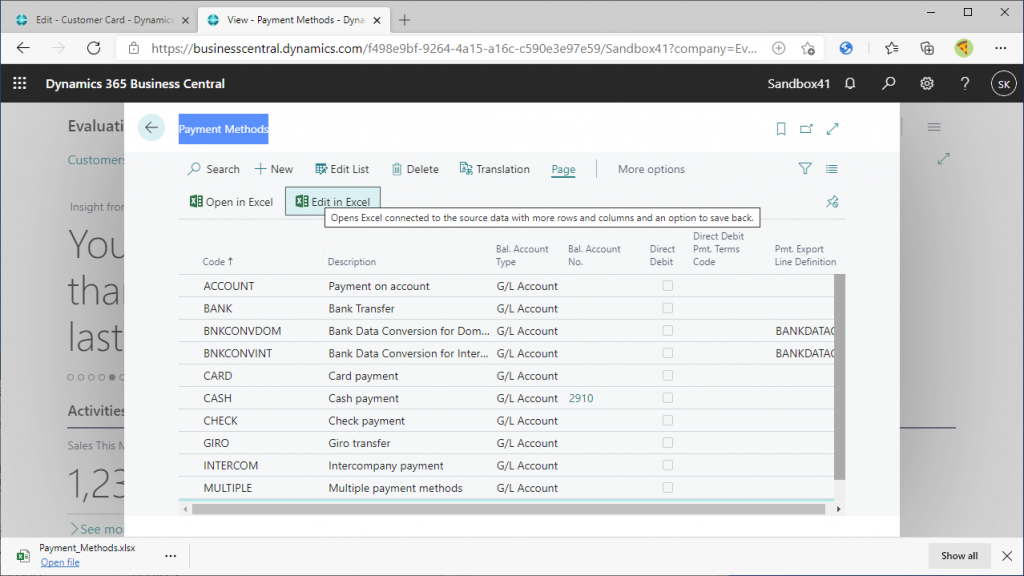Expand the Payment Methods page to full screen
Screen dimensions: 1024x576
pos(832,129)
